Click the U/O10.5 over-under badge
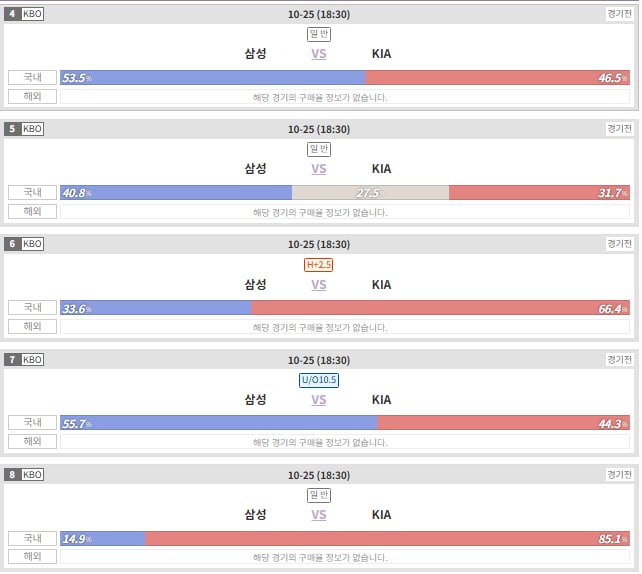Screen dimensions: 642x574 pos(319,380)
